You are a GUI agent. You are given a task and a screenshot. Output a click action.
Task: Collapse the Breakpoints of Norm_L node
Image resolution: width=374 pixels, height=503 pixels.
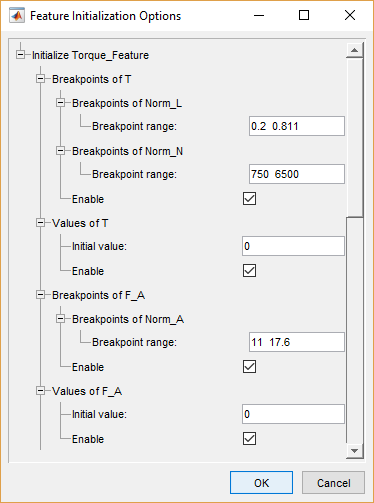pyautogui.click(x=60, y=103)
